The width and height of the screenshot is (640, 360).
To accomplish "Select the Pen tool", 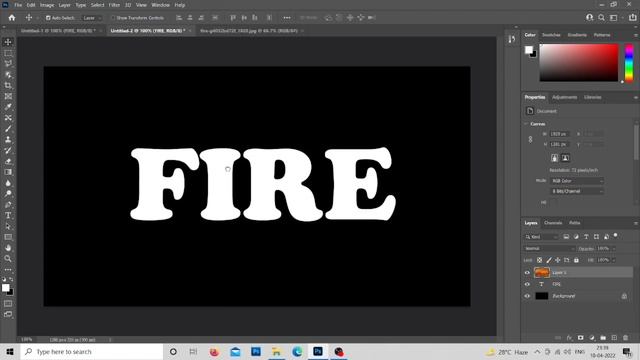I will [8, 204].
